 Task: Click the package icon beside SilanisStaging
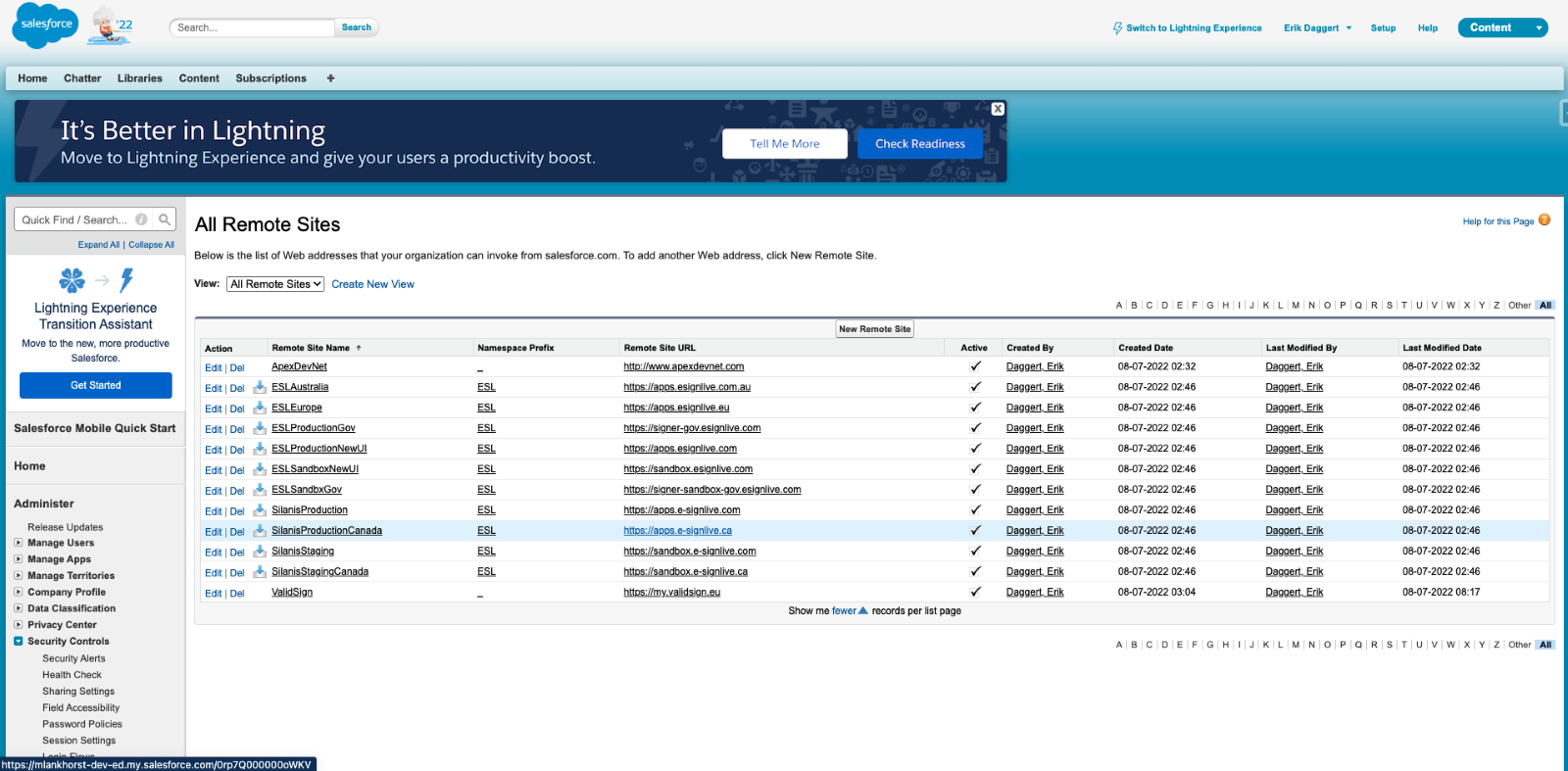pyautogui.click(x=260, y=552)
